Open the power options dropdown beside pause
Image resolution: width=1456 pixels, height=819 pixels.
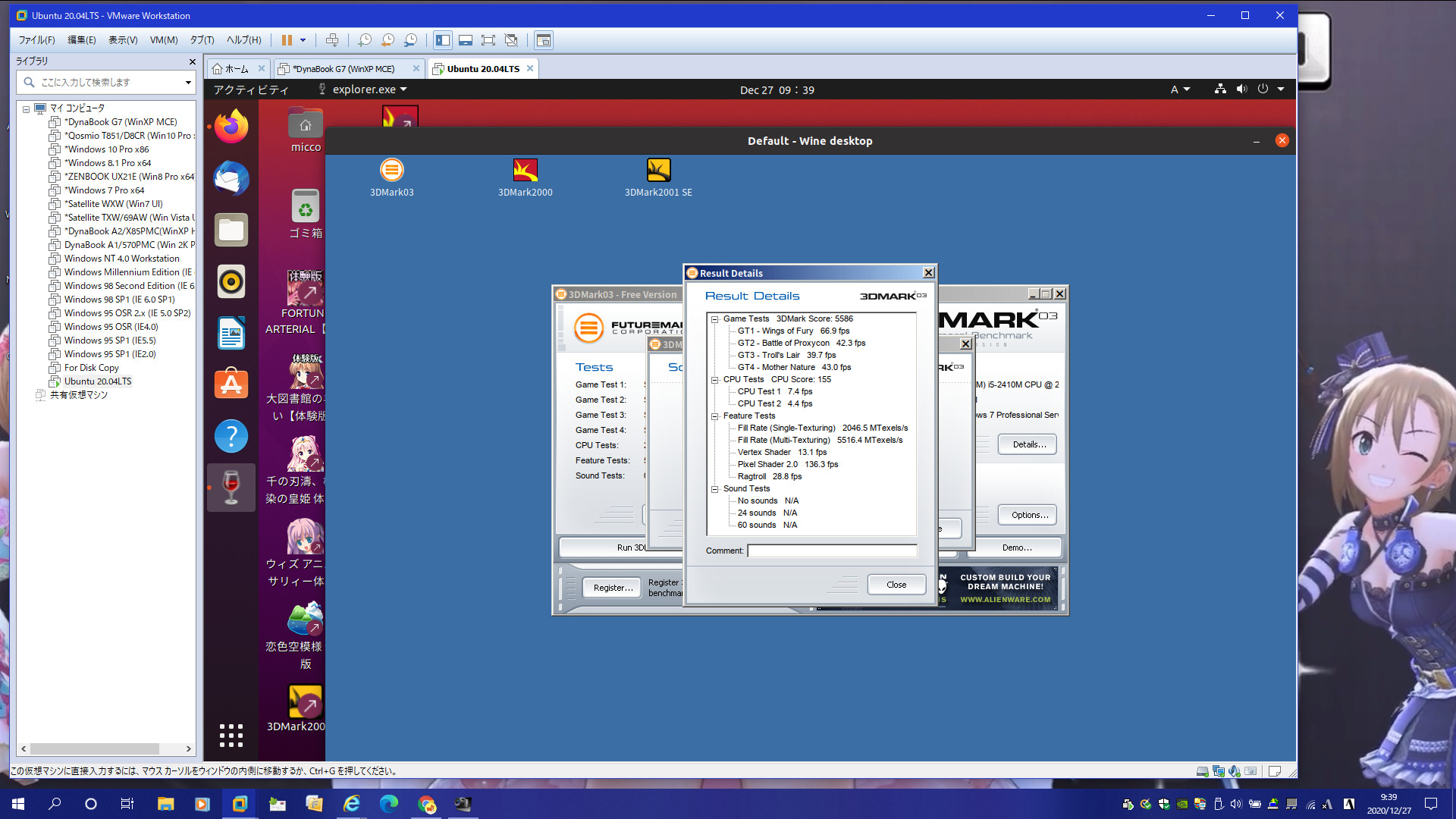(303, 40)
